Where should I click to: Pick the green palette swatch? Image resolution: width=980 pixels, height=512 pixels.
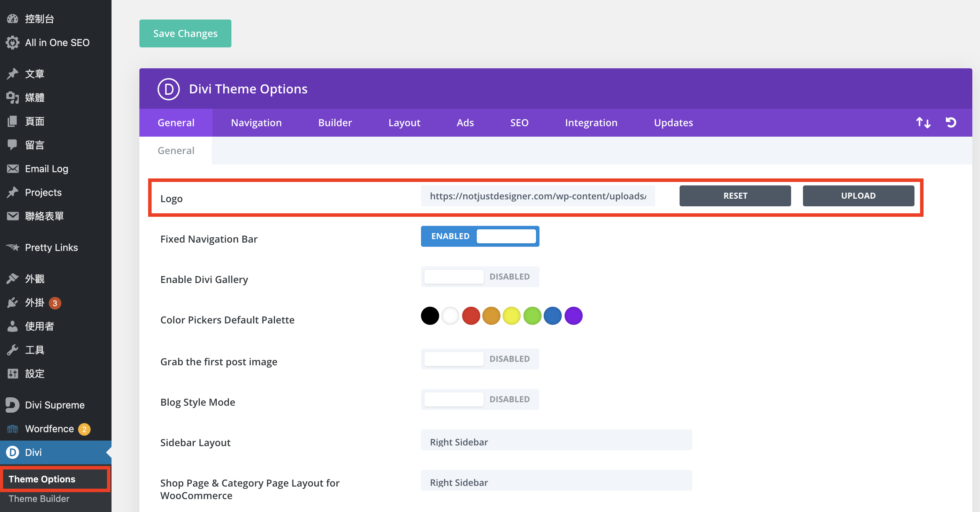(532, 316)
